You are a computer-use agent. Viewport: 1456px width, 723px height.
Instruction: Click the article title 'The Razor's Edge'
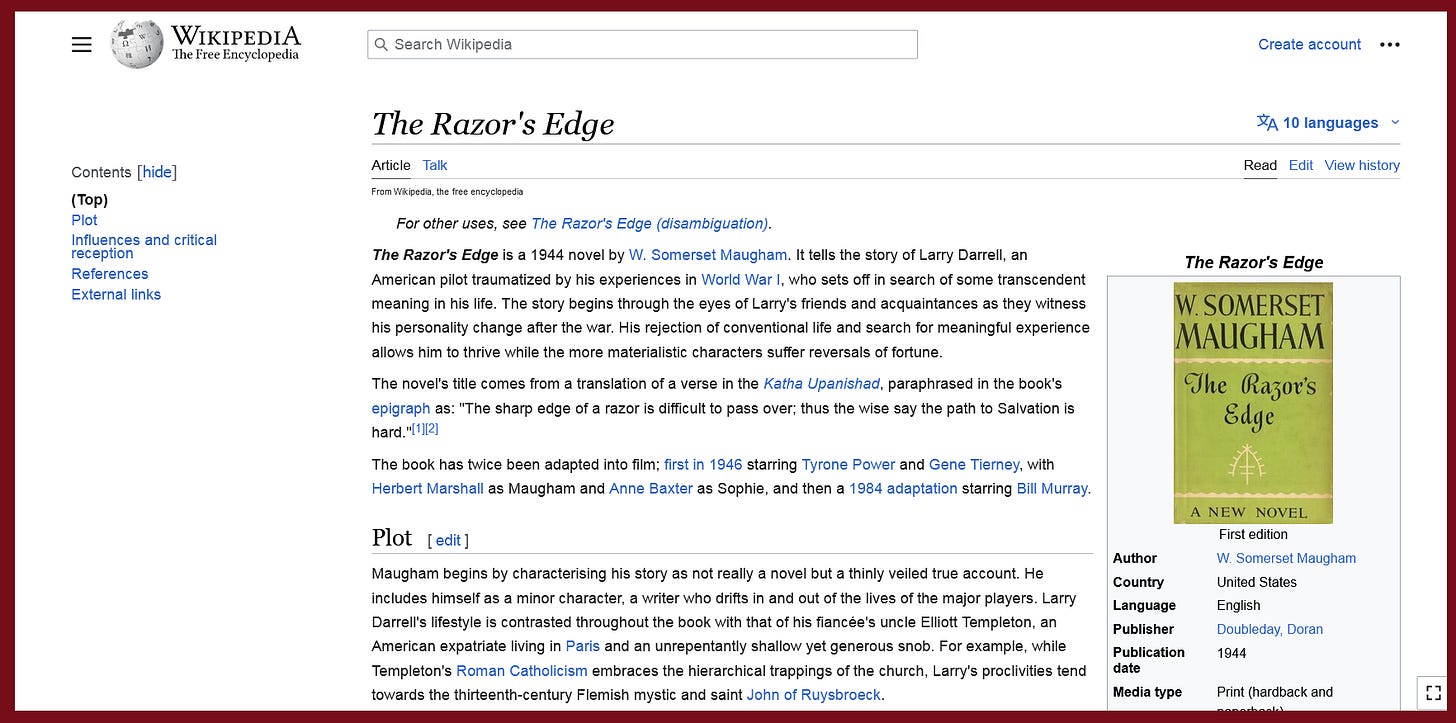pos(493,123)
